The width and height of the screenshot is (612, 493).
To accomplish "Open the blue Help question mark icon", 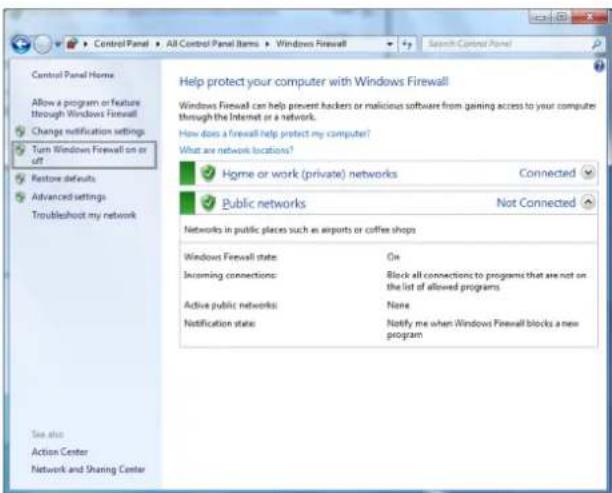I will (x=599, y=66).
